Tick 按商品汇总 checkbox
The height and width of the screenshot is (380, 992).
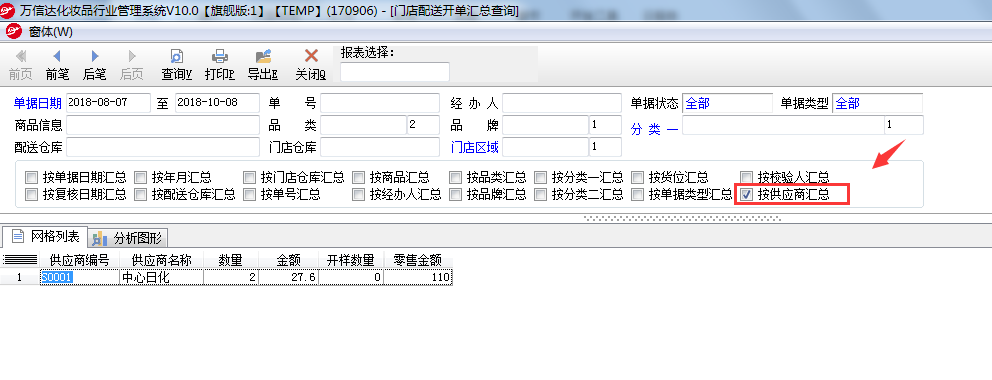point(359,177)
